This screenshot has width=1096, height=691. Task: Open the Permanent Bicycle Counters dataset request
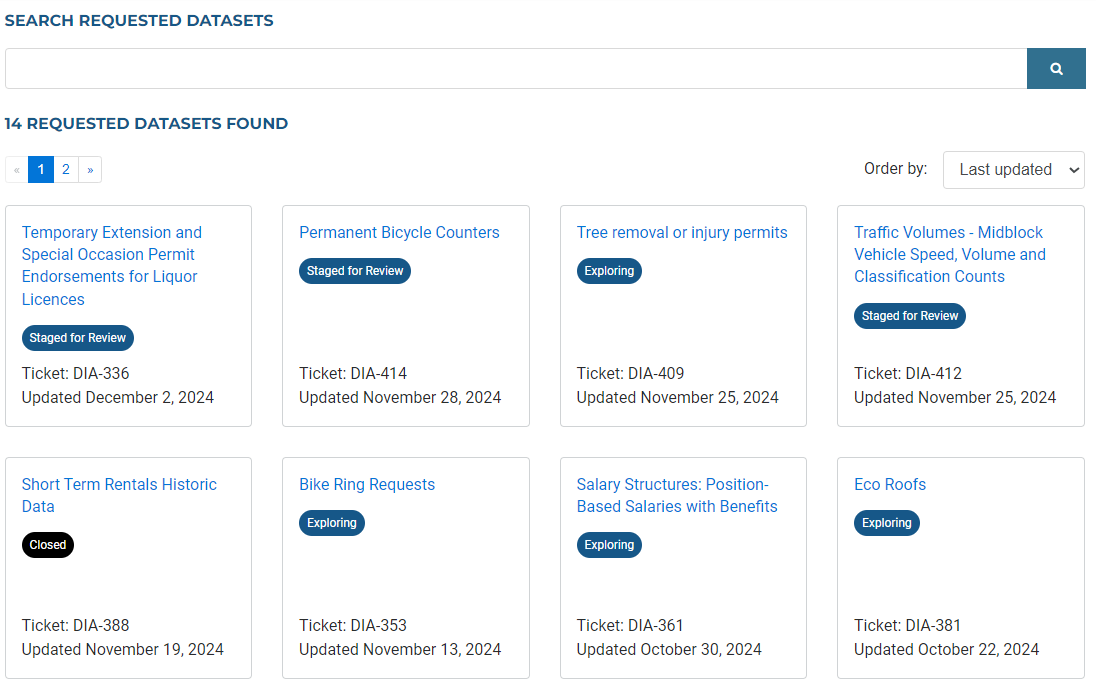(399, 232)
